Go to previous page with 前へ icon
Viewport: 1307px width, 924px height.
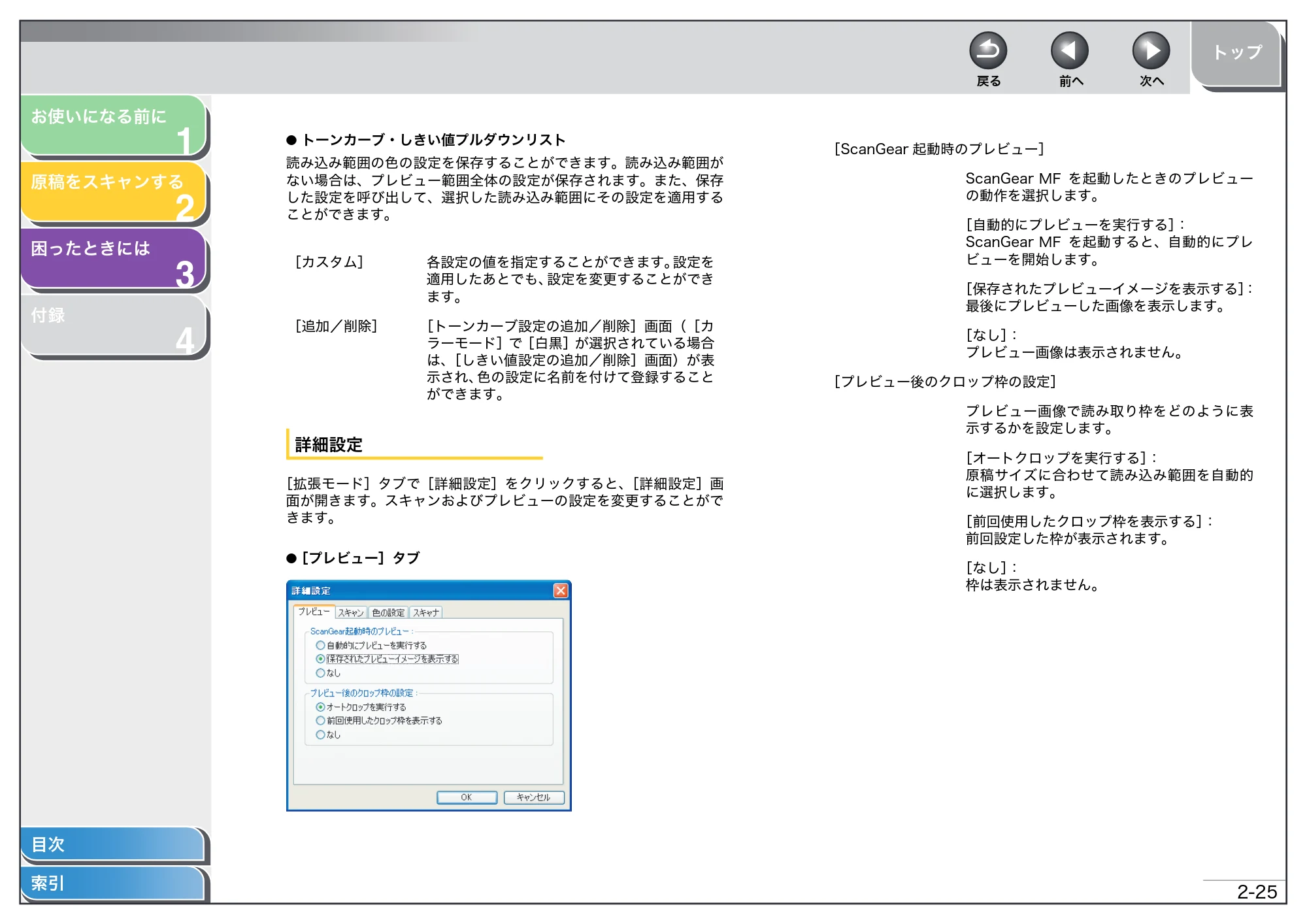pyautogui.click(x=1069, y=51)
